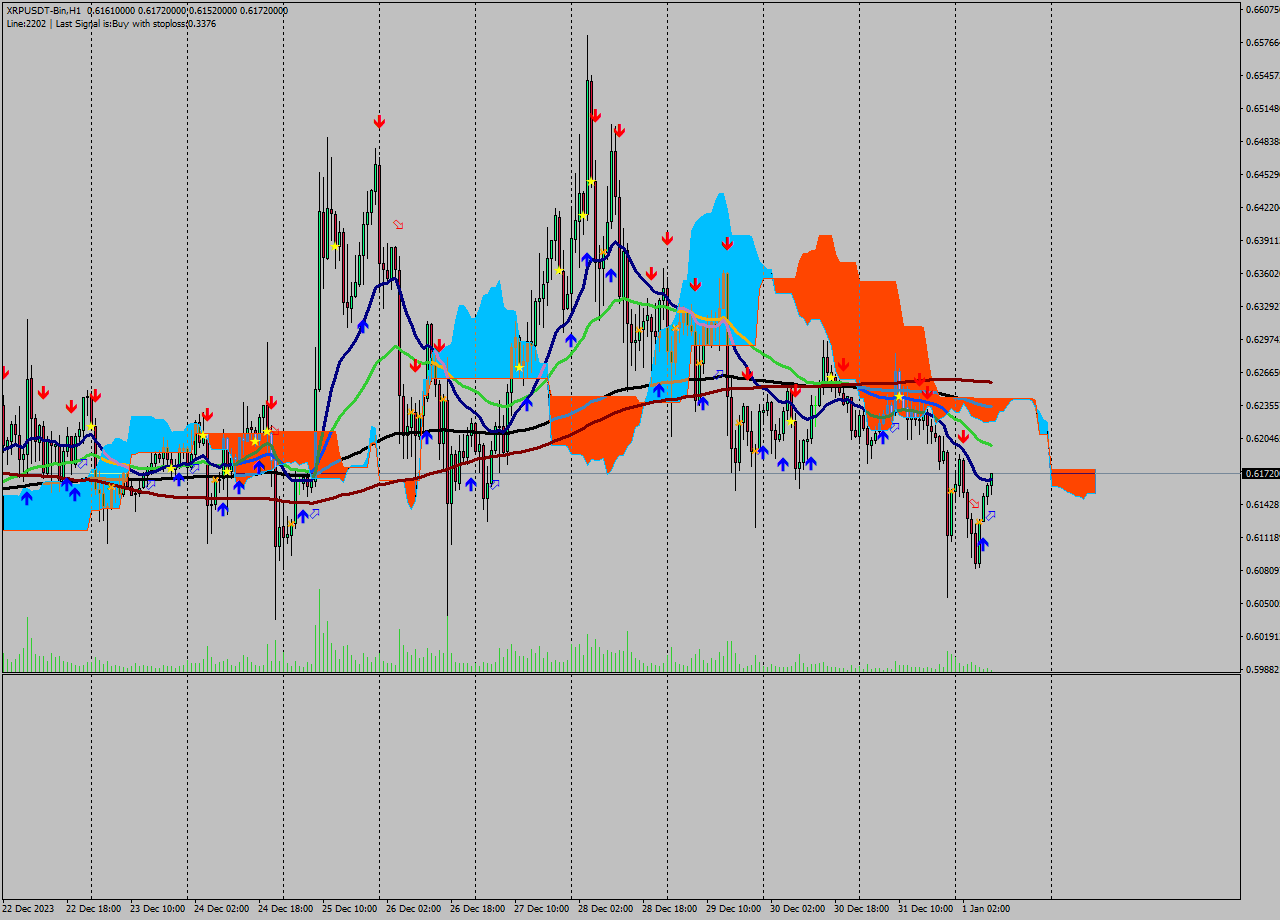
Task: Click the 0.62046 price axis label
Action: click(x=1262, y=439)
